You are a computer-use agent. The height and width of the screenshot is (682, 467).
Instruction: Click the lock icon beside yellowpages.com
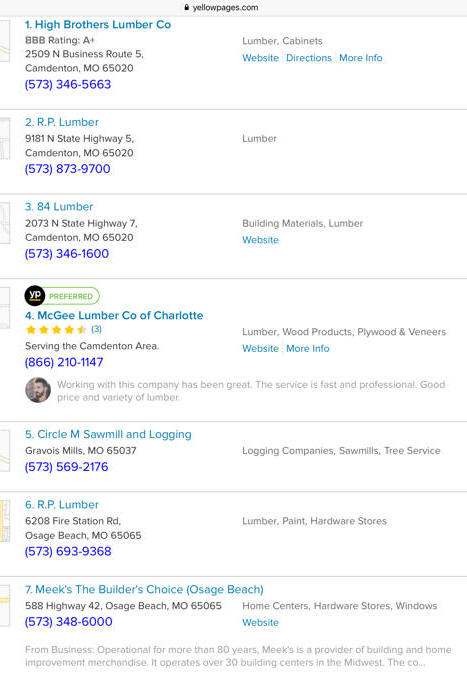pyautogui.click(x=187, y=7)
